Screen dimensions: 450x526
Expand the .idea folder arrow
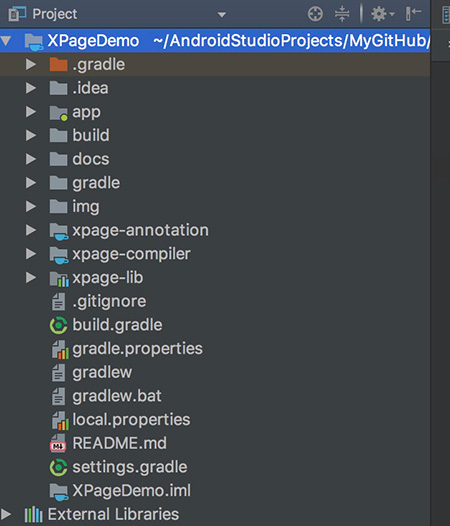pyautogui.click(x=31, y=88)
